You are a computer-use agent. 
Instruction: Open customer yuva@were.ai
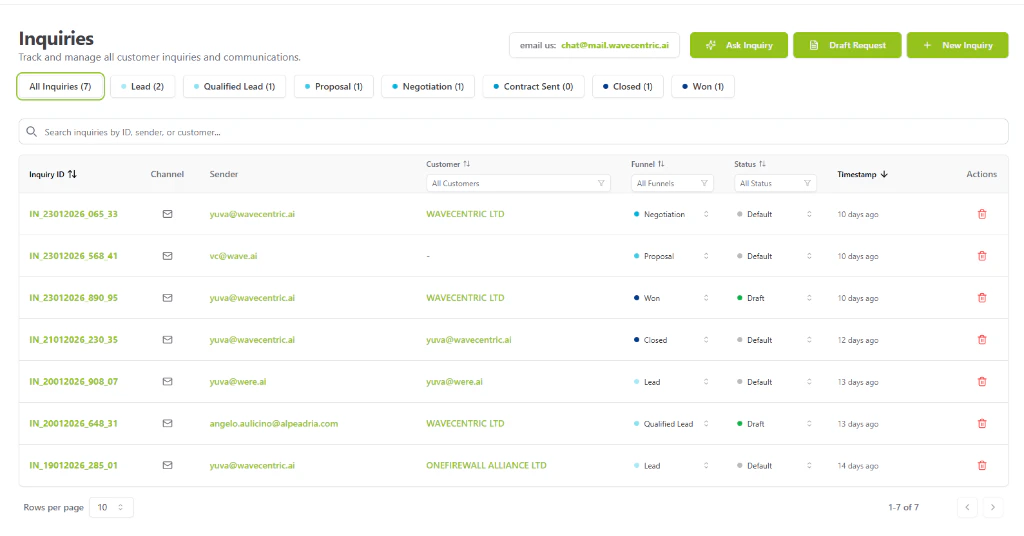point(454,381)
